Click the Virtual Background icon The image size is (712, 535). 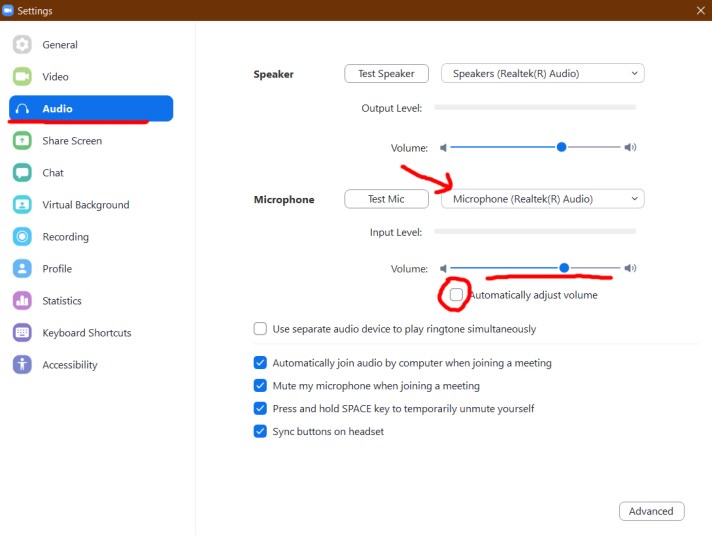(x=22, y=205)
